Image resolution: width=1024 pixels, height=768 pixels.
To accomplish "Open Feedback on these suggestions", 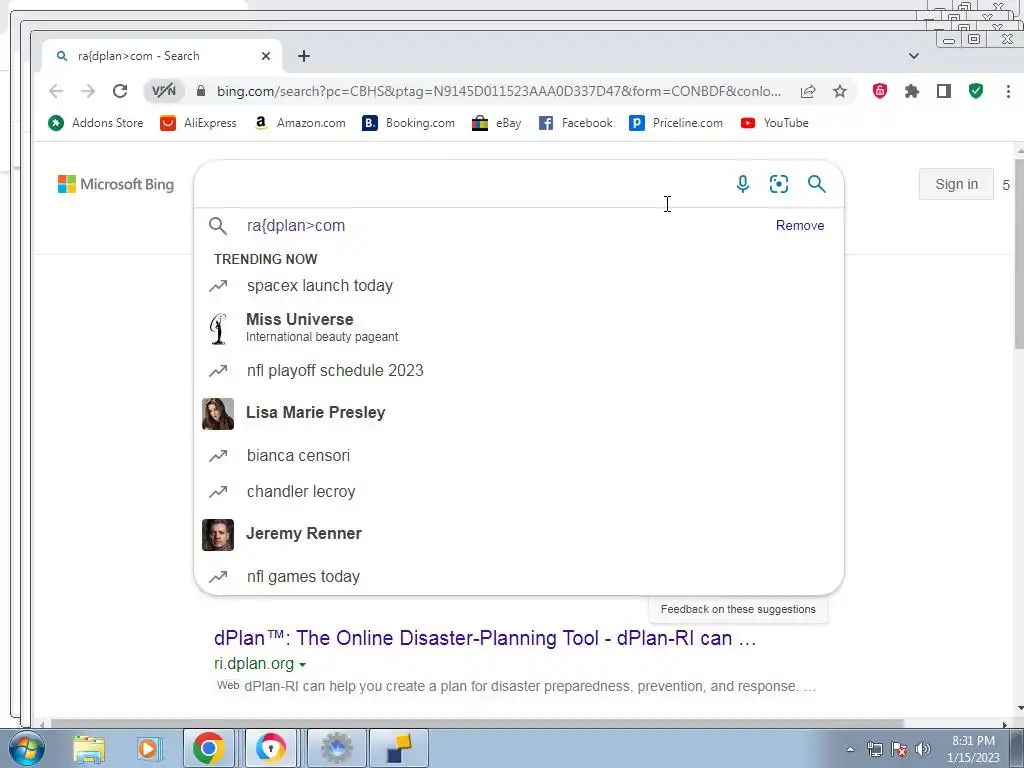I will (x=738, y=609).
